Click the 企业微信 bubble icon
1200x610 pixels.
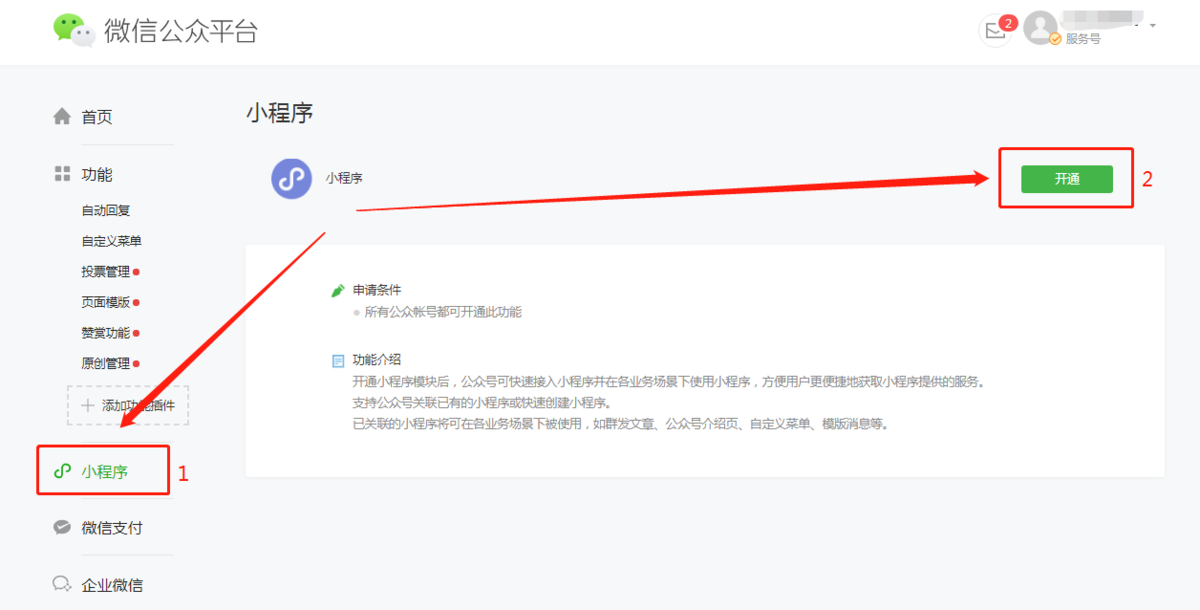coord(62,584)
